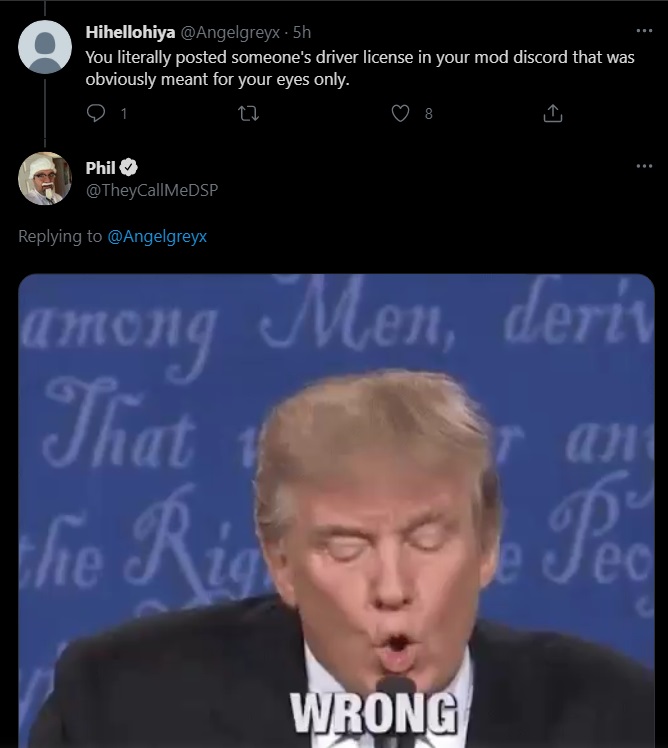Click the tweet text about the driver license
The image size is (668, 748).
(360, 68)
